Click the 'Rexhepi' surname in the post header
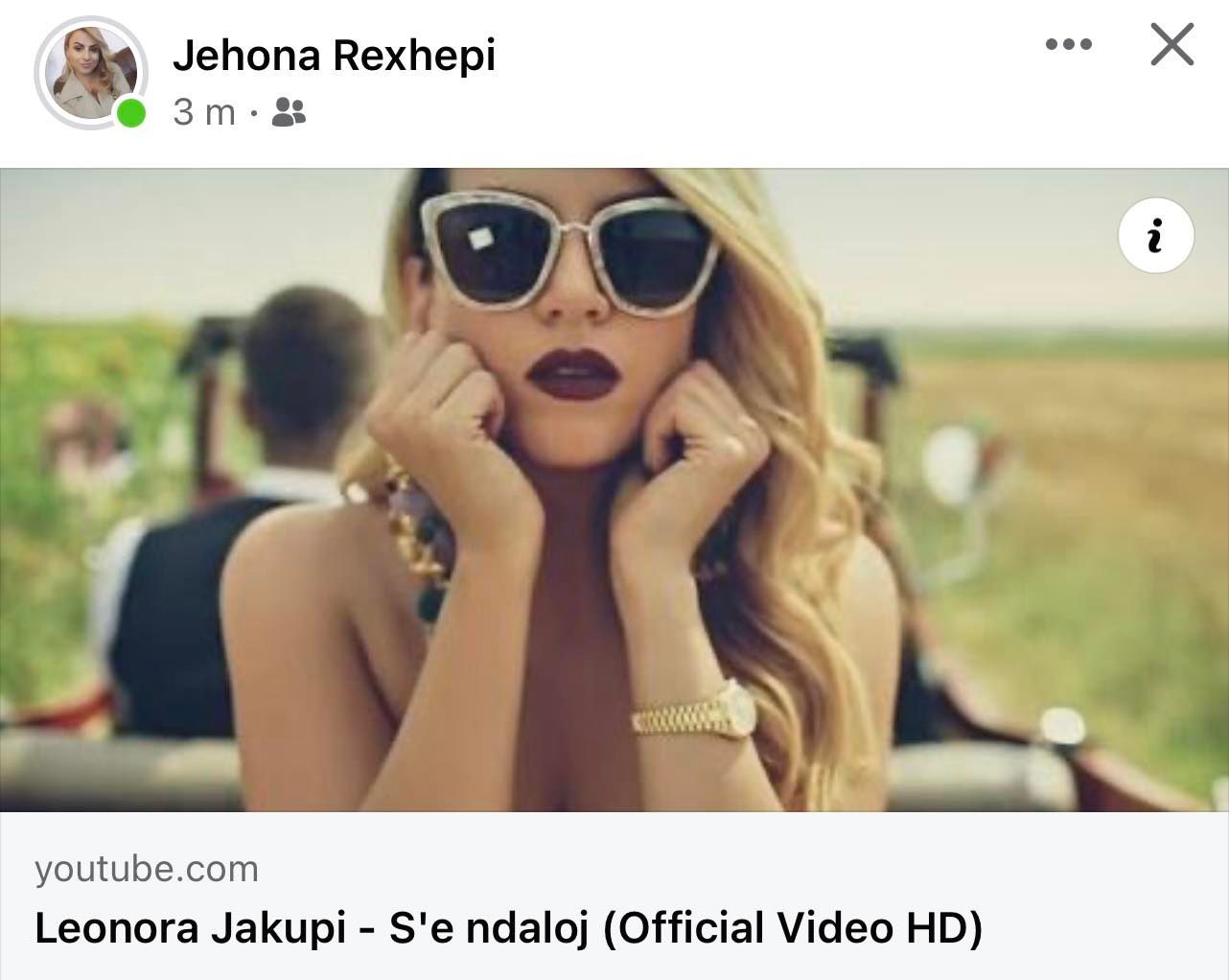 pos(414,56)
